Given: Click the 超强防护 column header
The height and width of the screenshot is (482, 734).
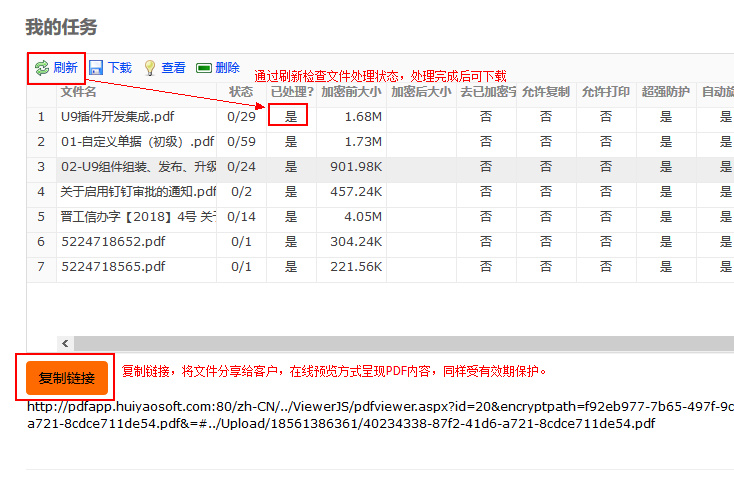Looking at the screenshot, I should point(666,92).
